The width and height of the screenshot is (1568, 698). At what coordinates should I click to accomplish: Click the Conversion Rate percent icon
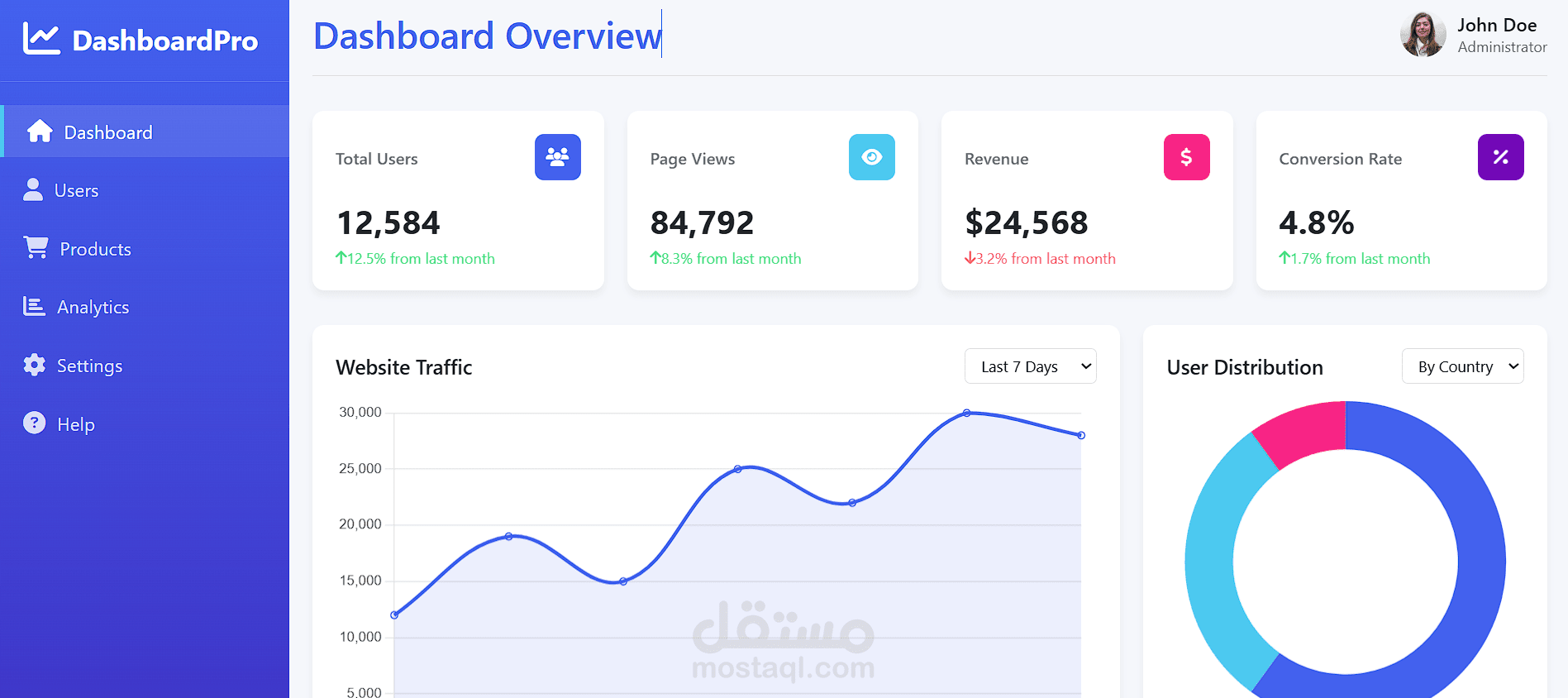click(x=1501, y=157)
